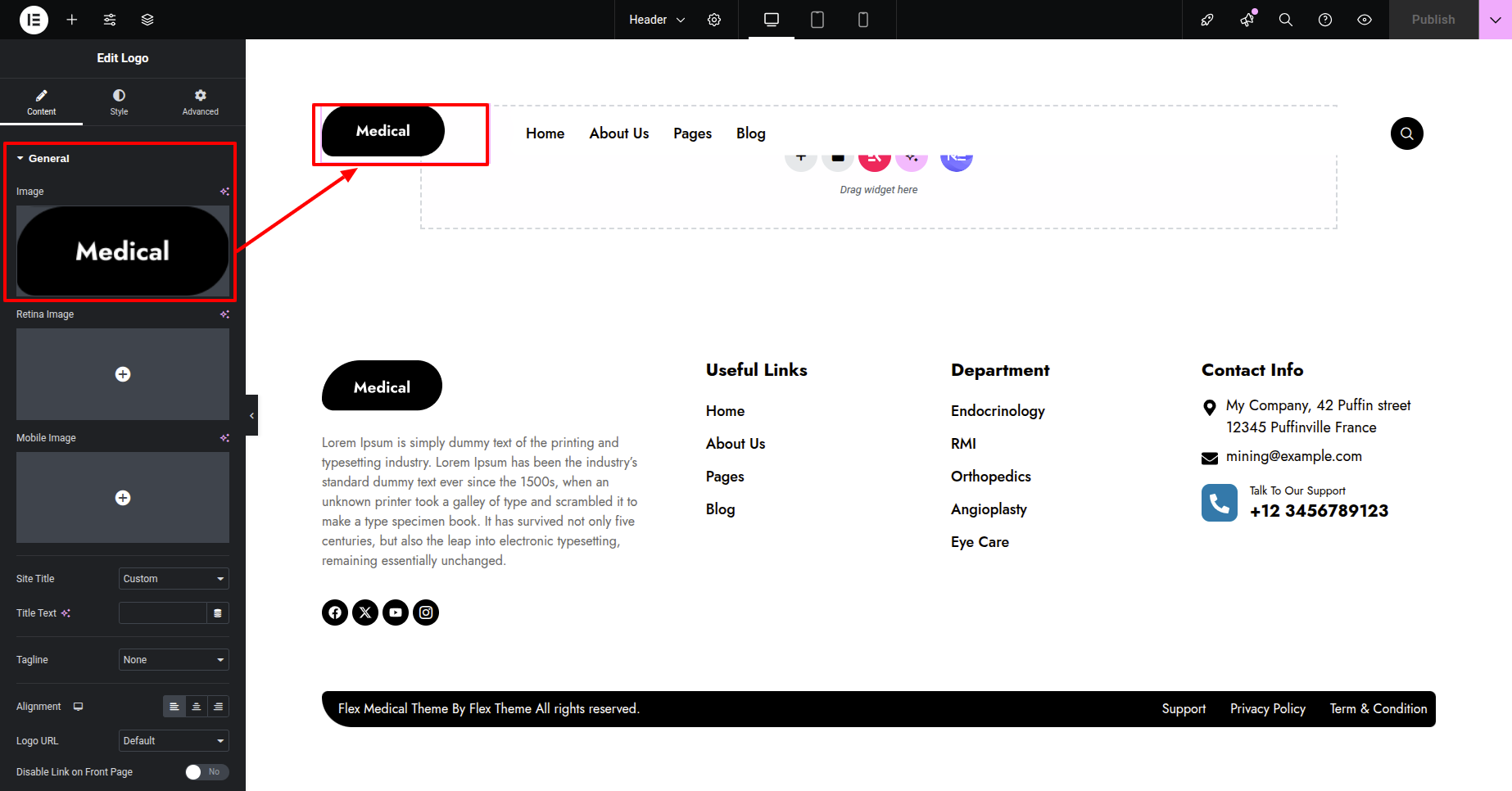
Task: Open the Instagram social icon in footer
Action: point(426,612)
